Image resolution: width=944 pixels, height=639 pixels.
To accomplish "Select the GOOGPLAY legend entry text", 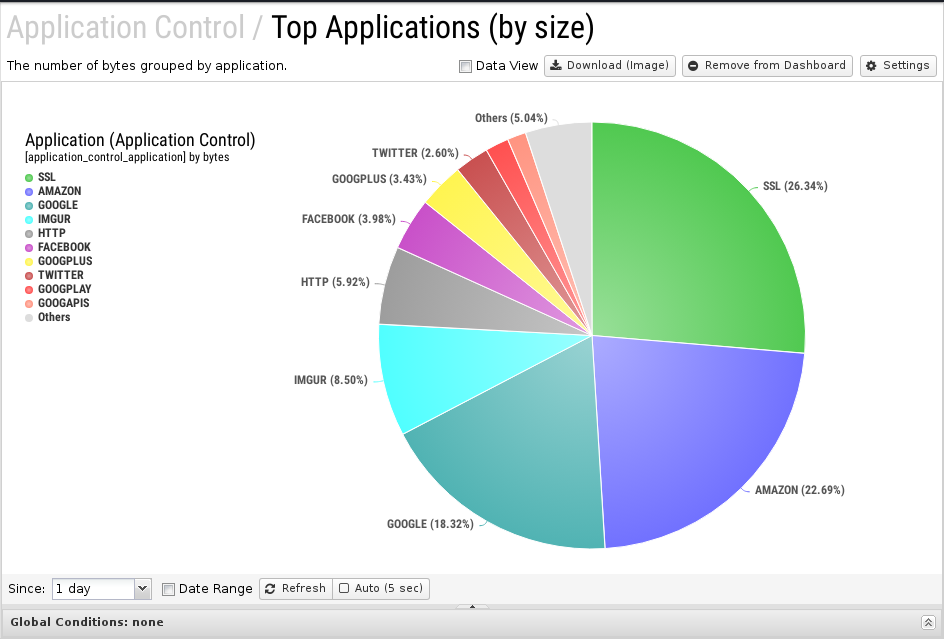I will tap(64, 289).
